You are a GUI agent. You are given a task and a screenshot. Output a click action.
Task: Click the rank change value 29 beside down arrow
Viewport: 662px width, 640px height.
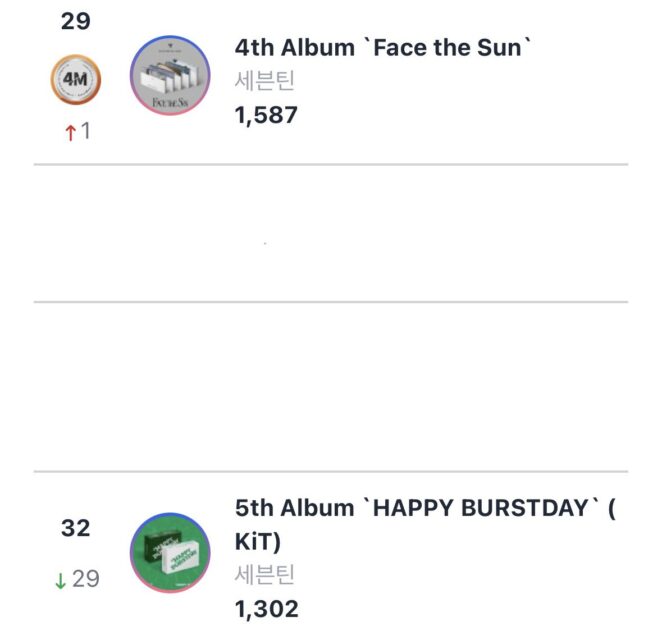(x=86, y=578)
